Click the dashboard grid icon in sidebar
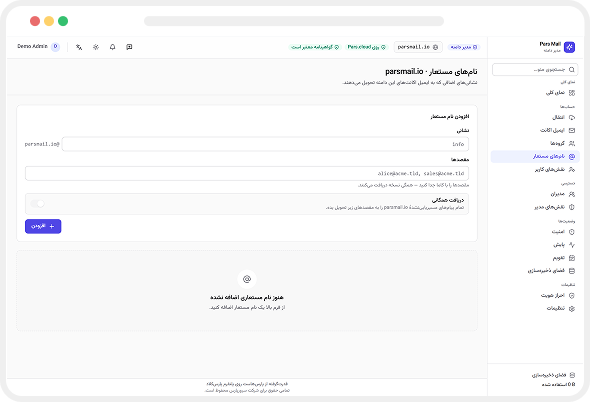Image resolution: width=590 pixels, height=402 pixels. pos(572,93)
